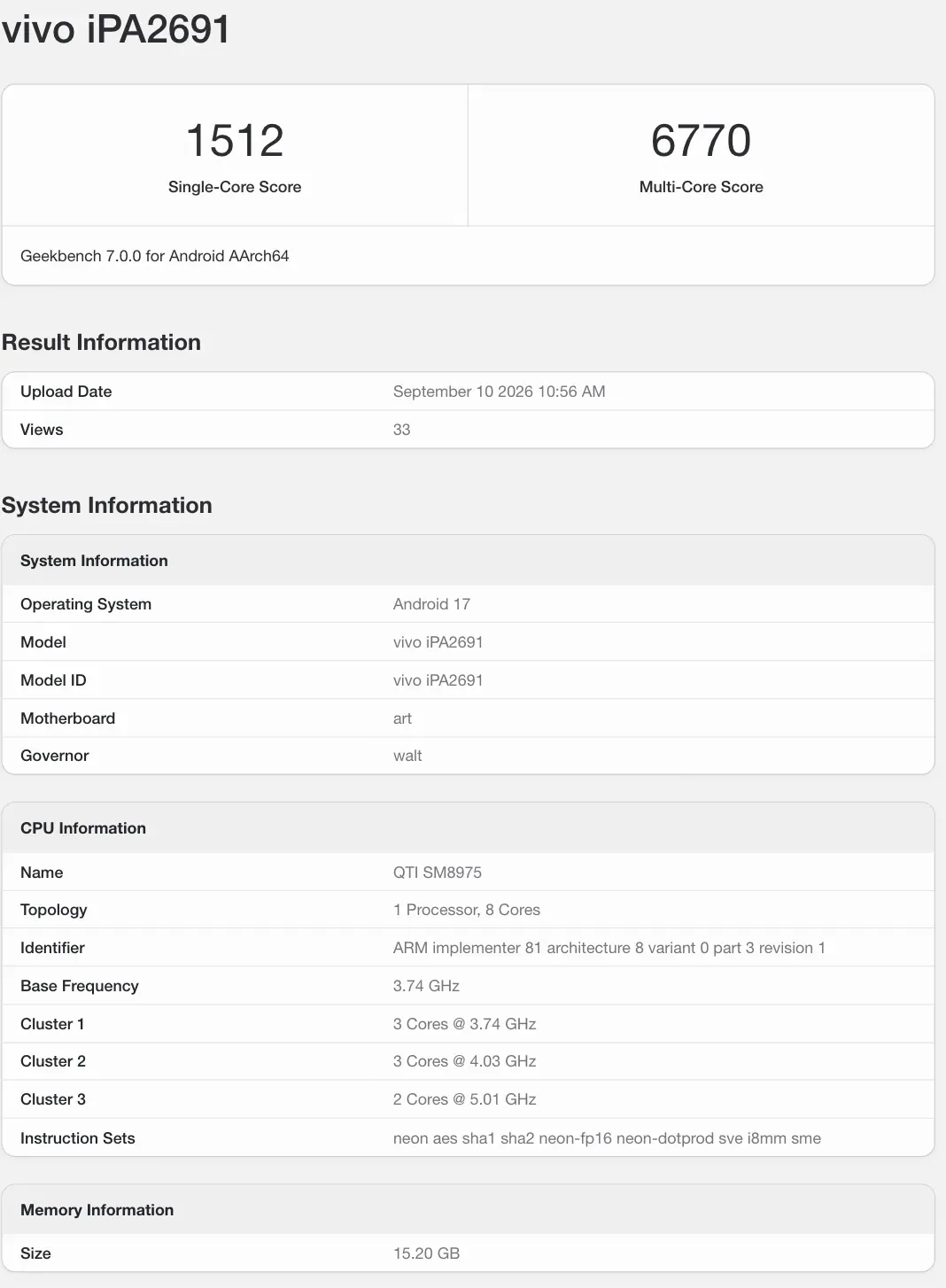Click the Motherboard label
The height and width of the screenshot is (1288, 946).
pos(67,718)
